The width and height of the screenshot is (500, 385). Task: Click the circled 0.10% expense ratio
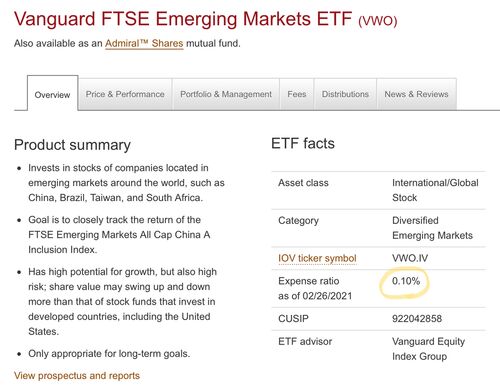coord(406,281)
